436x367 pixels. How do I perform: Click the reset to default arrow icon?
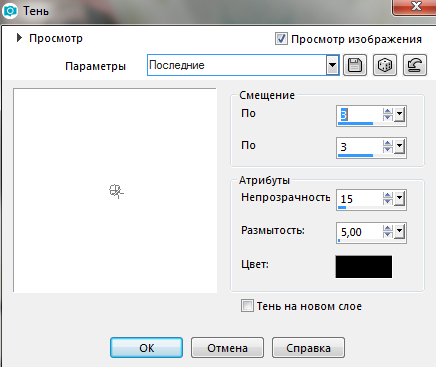tap(415, 65)
